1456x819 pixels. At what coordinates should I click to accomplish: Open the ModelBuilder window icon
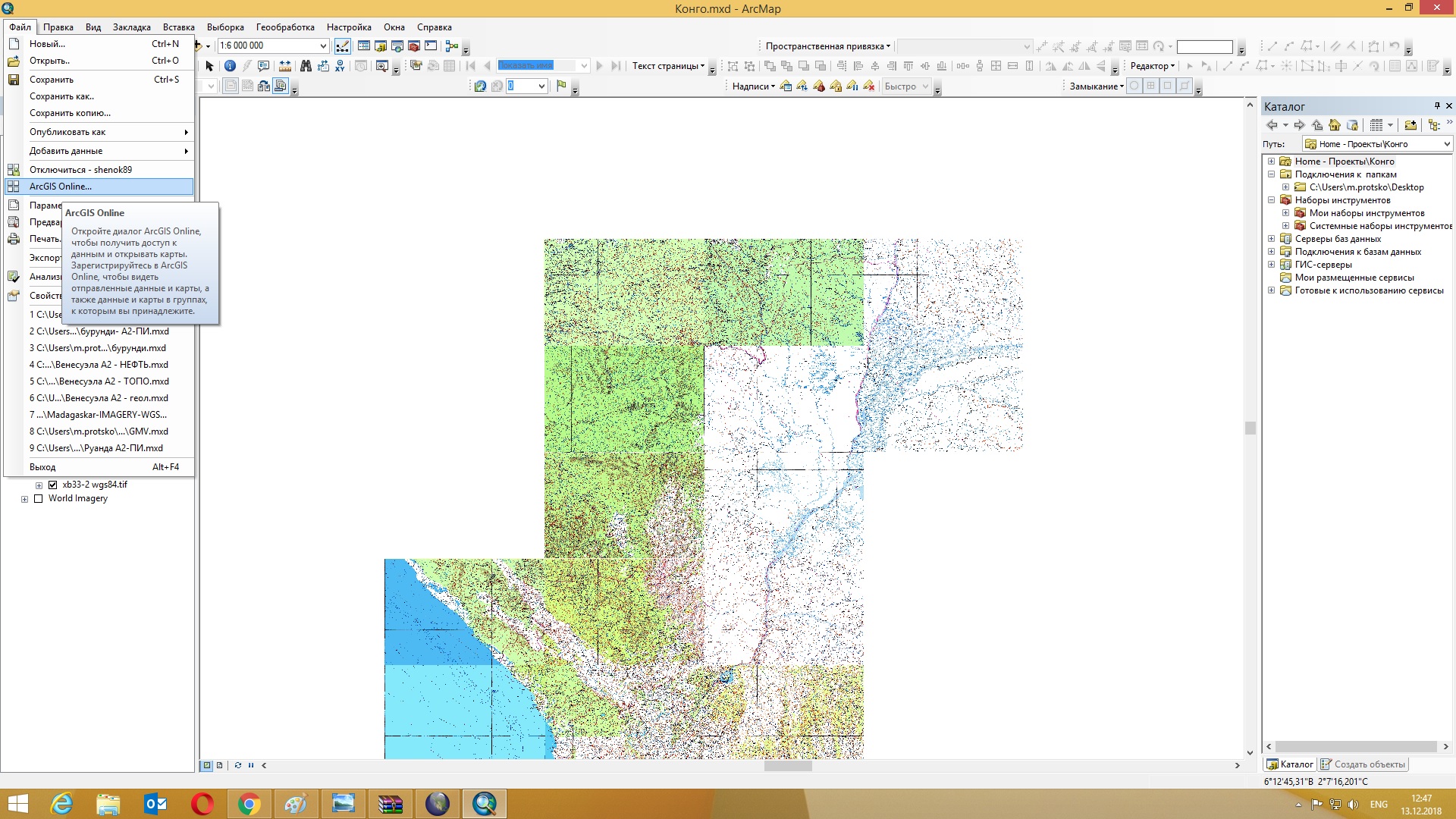[x=452, y=46]
